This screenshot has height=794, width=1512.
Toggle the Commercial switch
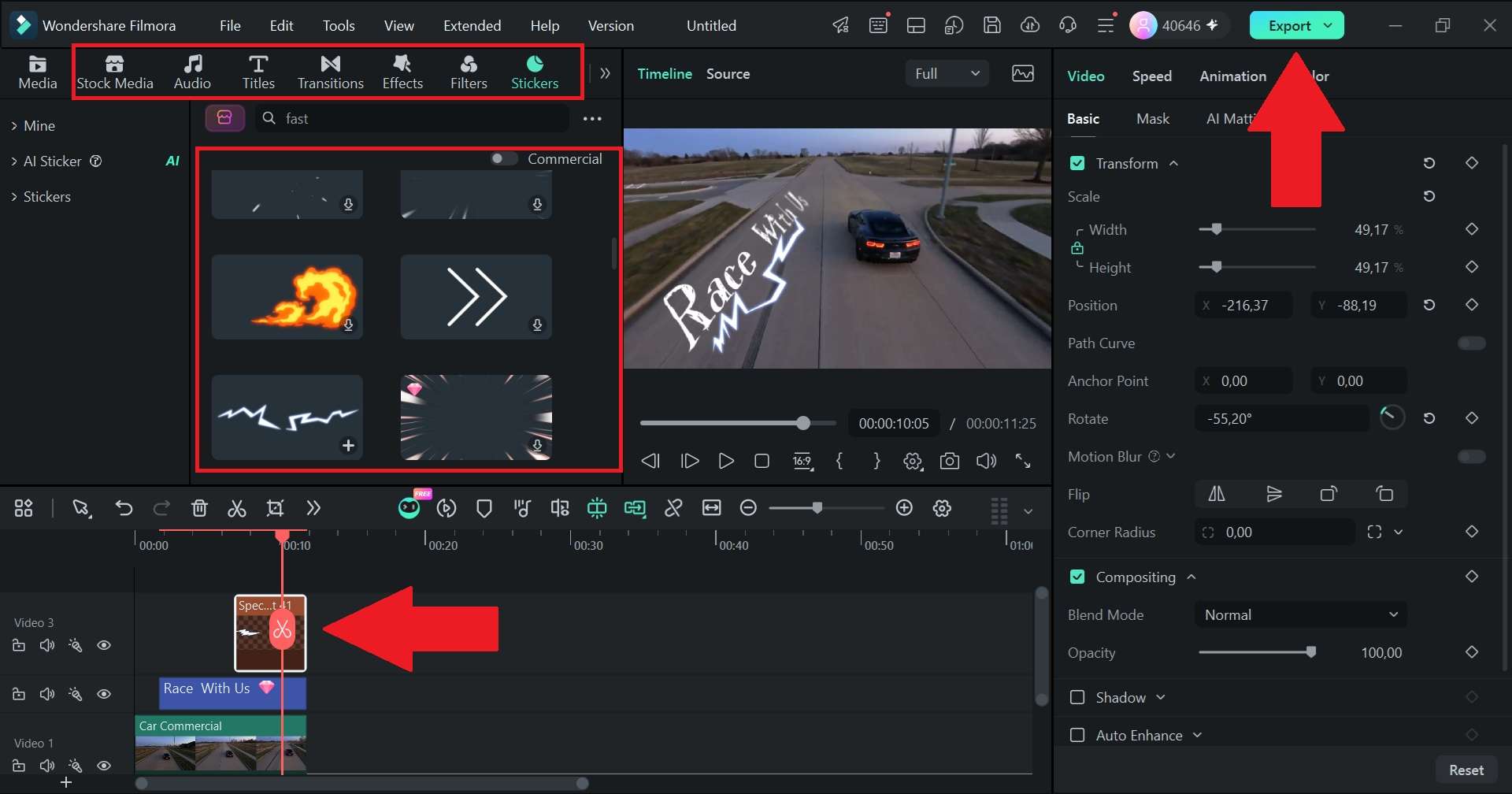click(x=504, y=158)
